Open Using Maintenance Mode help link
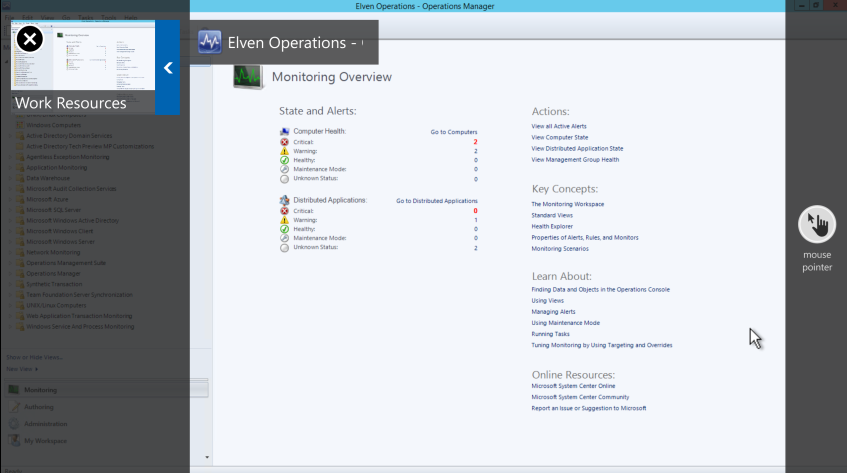This screenshot has height=473, width=847. [565, 323]
